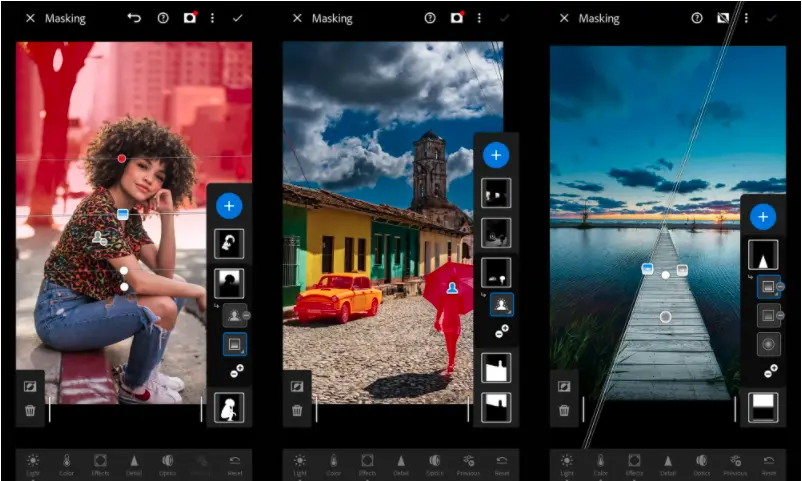Click Reset under the dock photo
The height and width of the screenshot is (481, 802).
(769, 465)
